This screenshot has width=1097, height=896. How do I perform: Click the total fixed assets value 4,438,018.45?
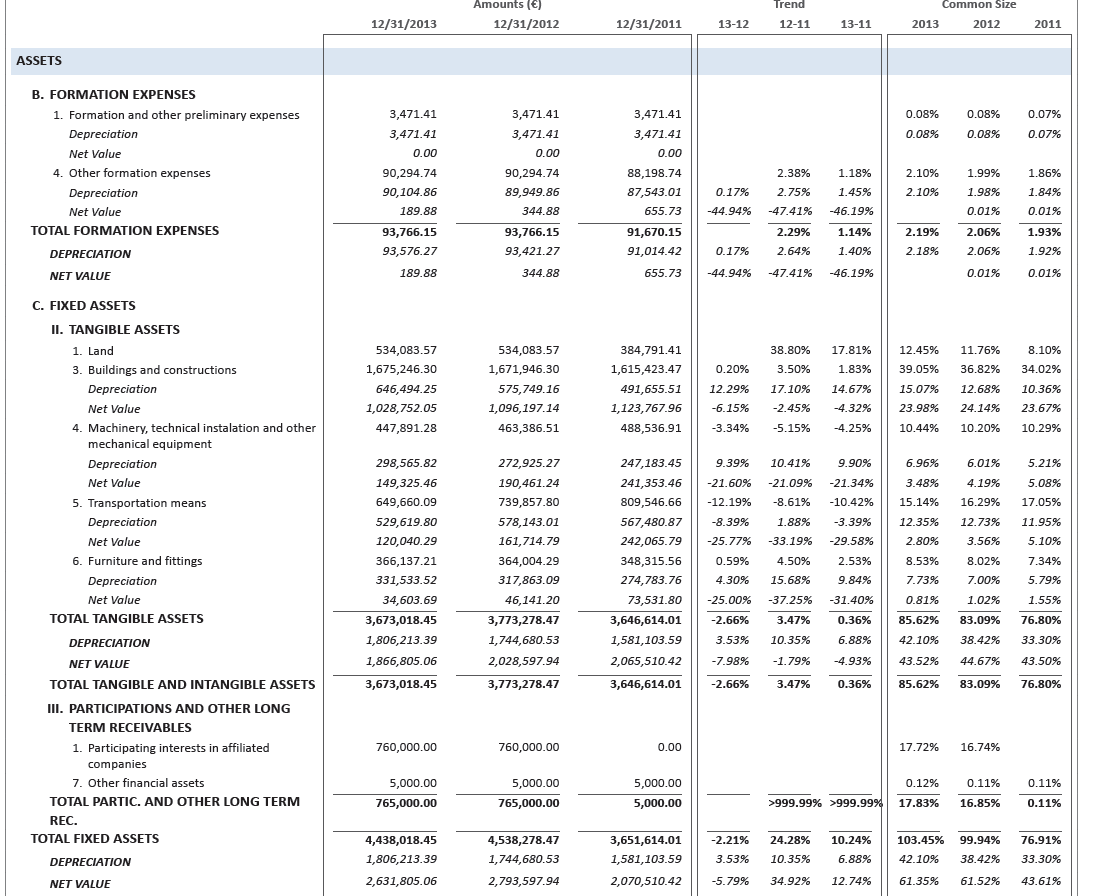[403, 840]
